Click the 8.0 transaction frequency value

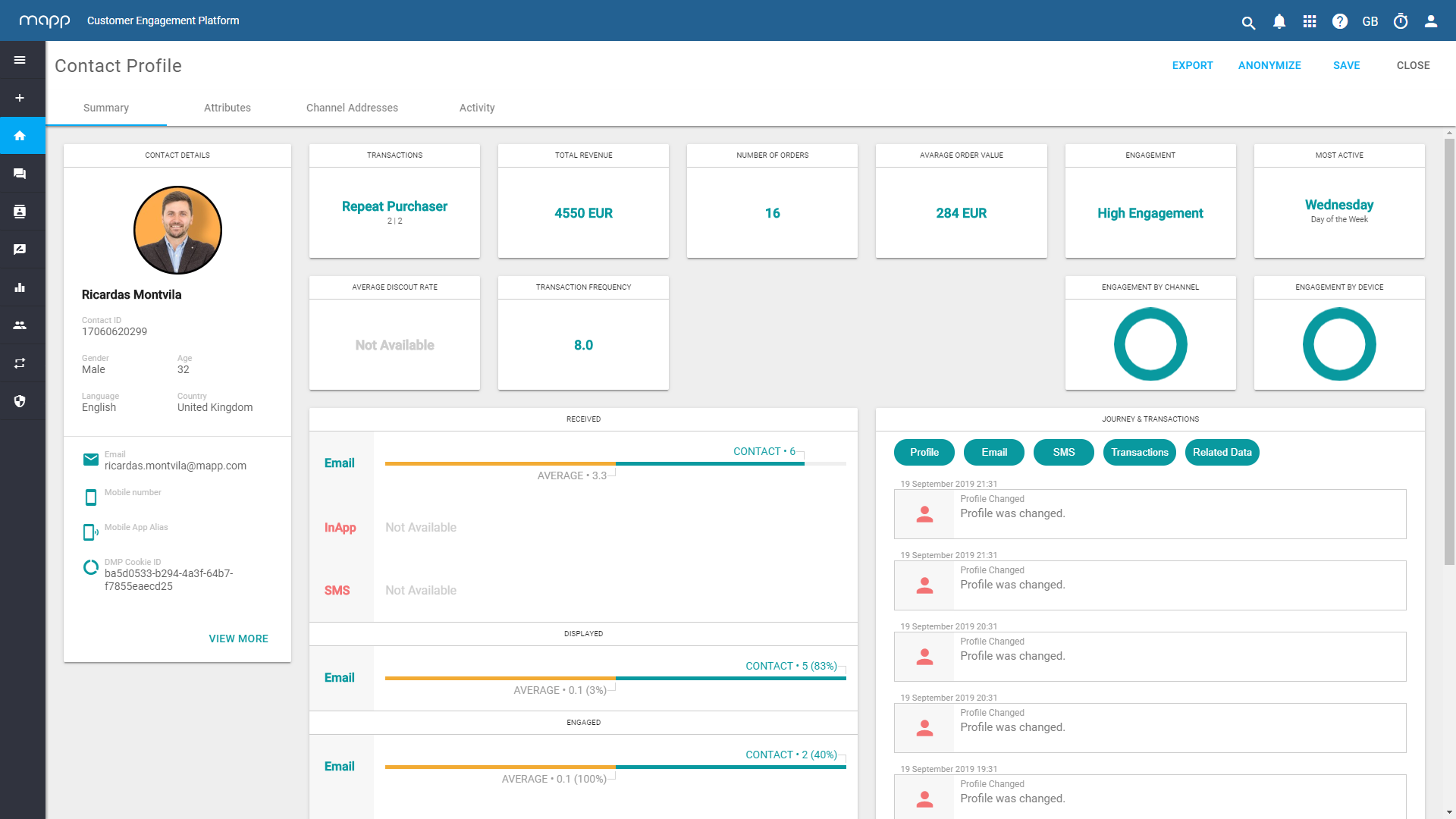(x=583, y=345)
